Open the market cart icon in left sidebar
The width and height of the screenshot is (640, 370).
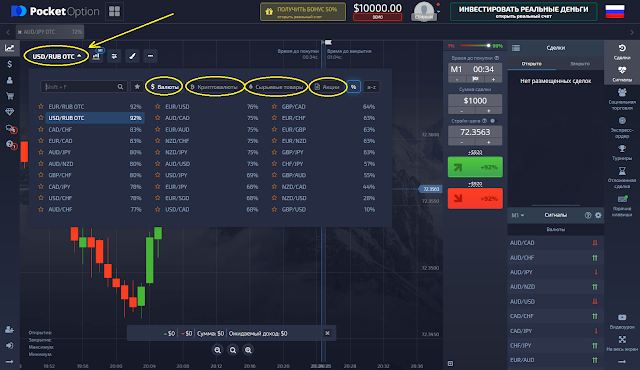pyautogui.click(x=9, y=96)
